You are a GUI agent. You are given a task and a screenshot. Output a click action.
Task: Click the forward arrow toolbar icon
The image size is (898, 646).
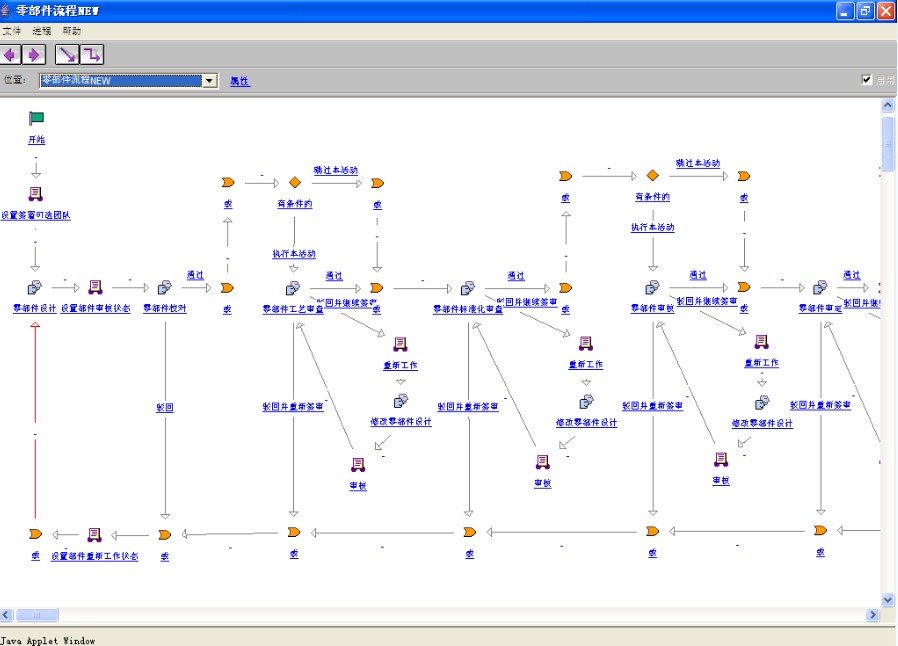tap(33, 54)
